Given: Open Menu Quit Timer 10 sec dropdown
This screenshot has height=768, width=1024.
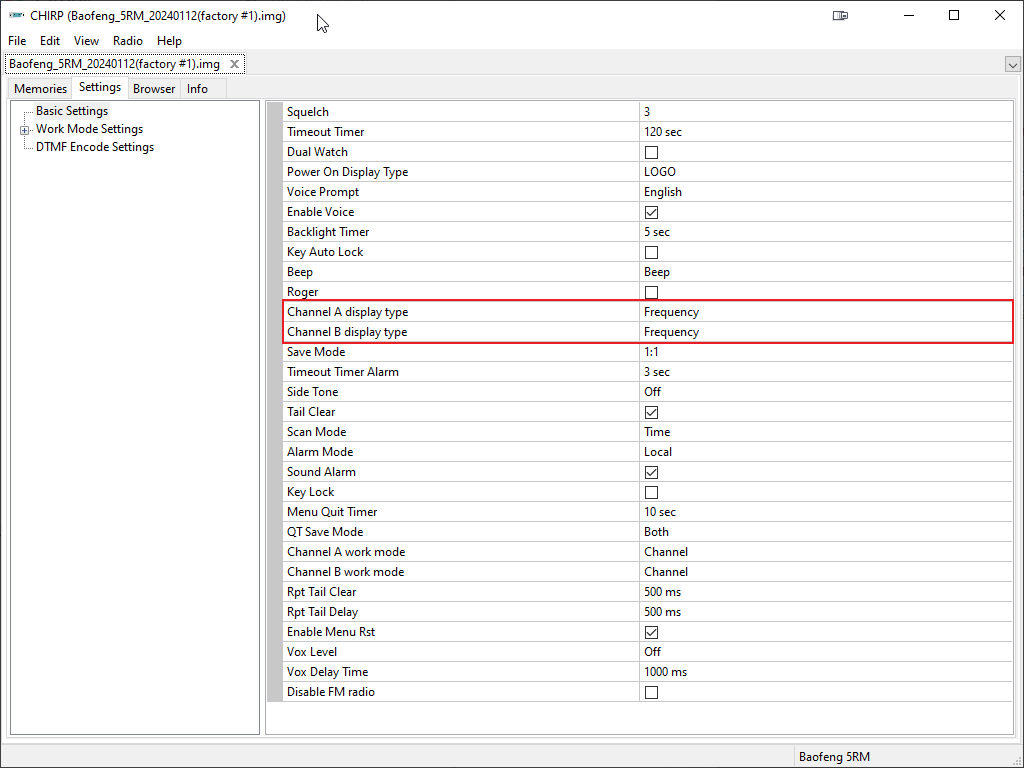Looking at the screenshot, I should tap(825, 512).
